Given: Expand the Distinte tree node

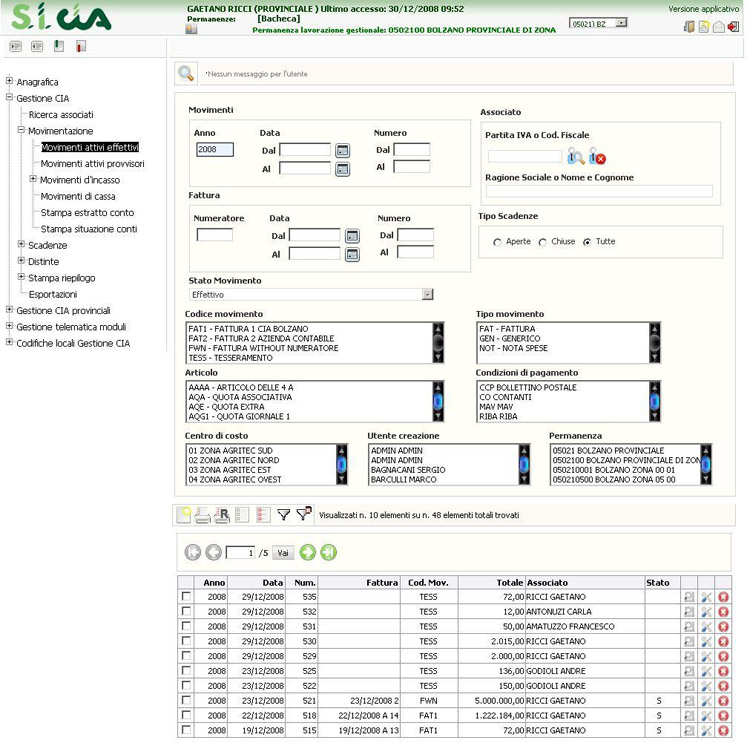Looking at the screenshot, I should tap(21, 261).
